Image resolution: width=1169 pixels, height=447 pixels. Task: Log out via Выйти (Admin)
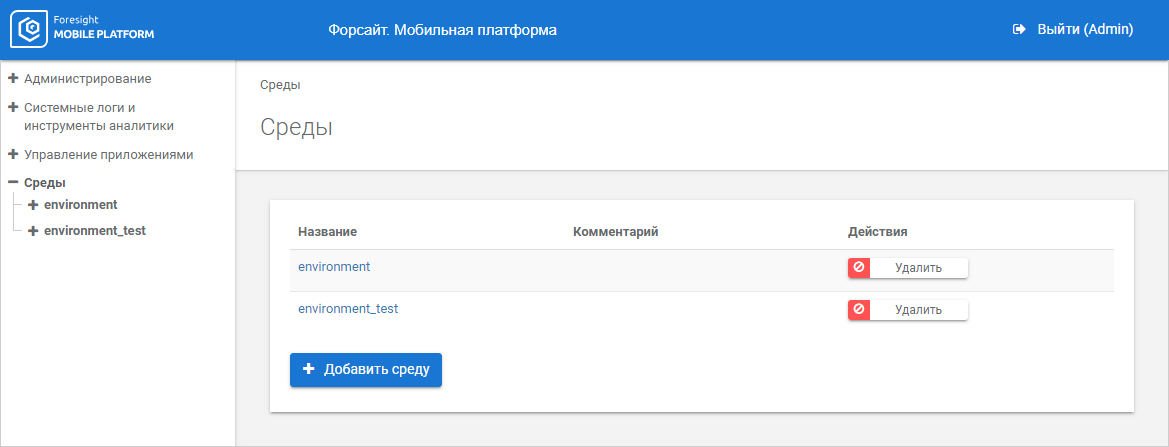pos(1084,30)
